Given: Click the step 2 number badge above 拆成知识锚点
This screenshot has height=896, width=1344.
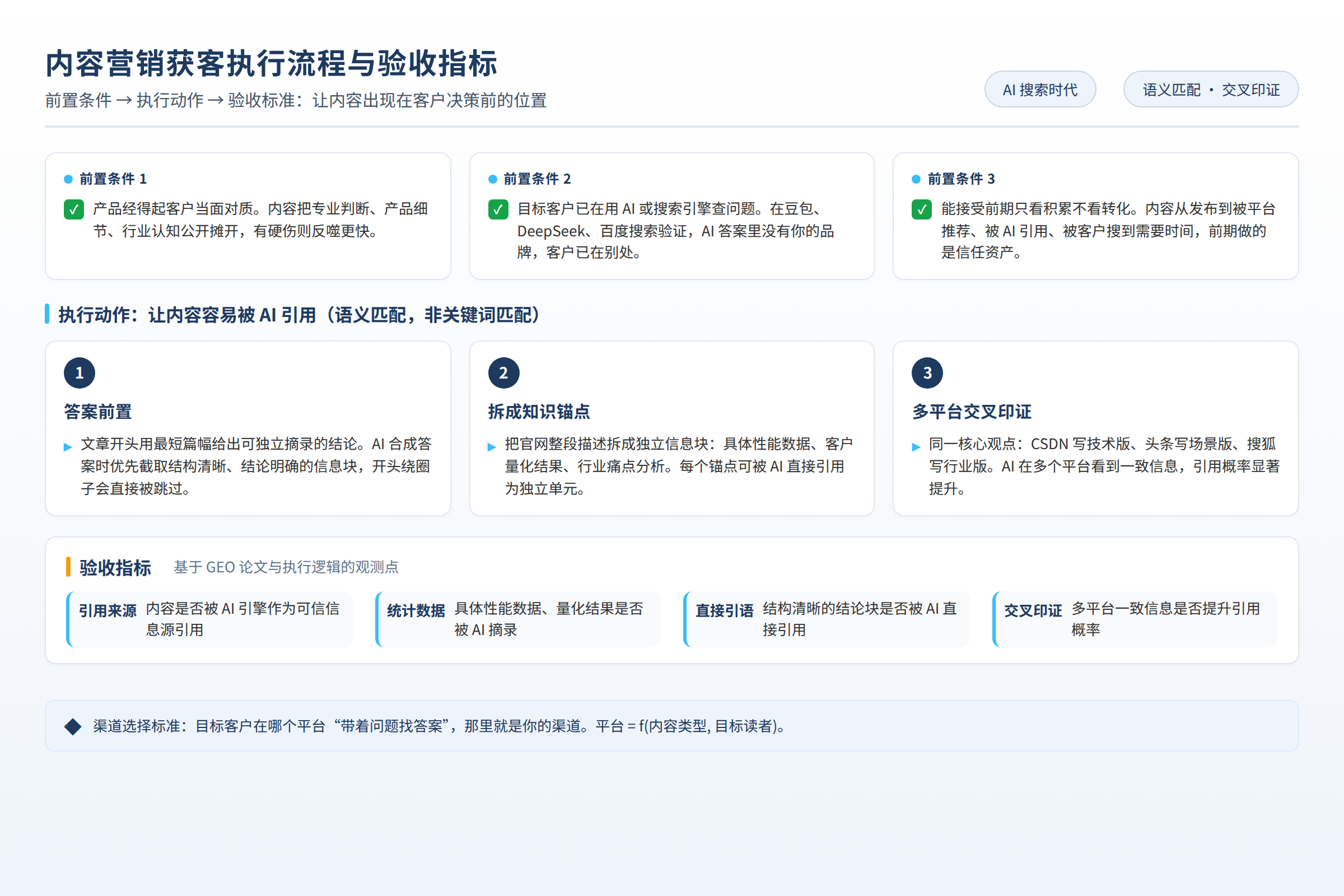Looking at the screenshot, I should pyautogui.click(x=503, y=372).
